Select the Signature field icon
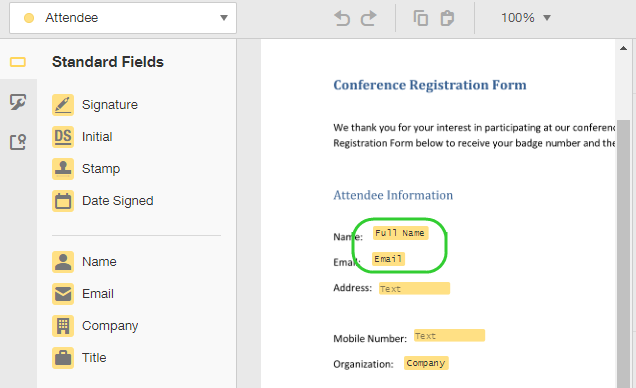Image resolution: width=636 pixels, height=388 pixels. pyautogui.click(x=63, y=105)
